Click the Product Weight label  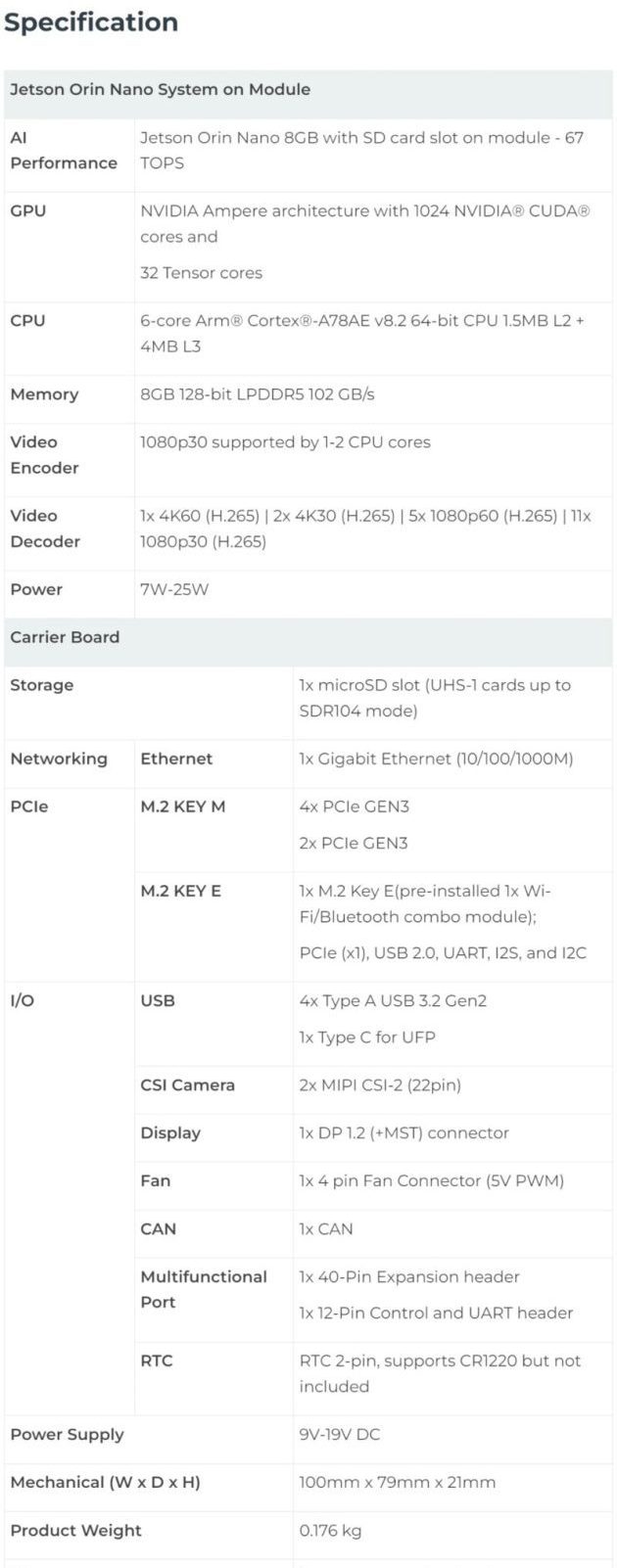[x=75, y=1530]
